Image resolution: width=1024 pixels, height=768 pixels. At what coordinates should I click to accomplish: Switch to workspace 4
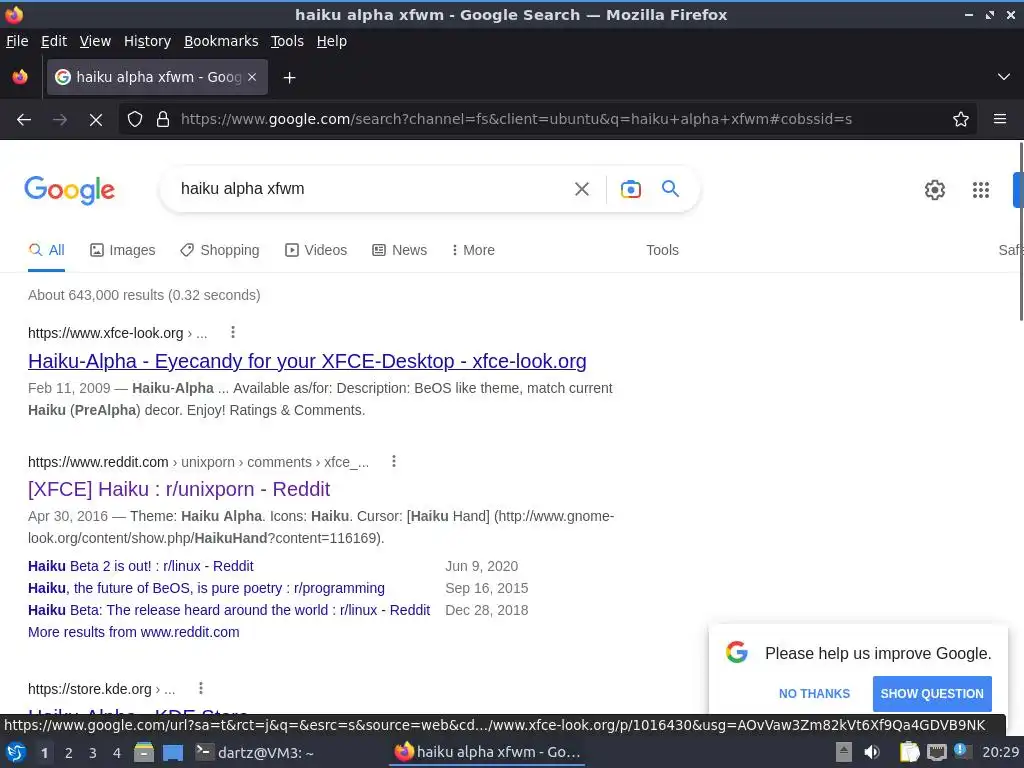(x=117, y=753)
